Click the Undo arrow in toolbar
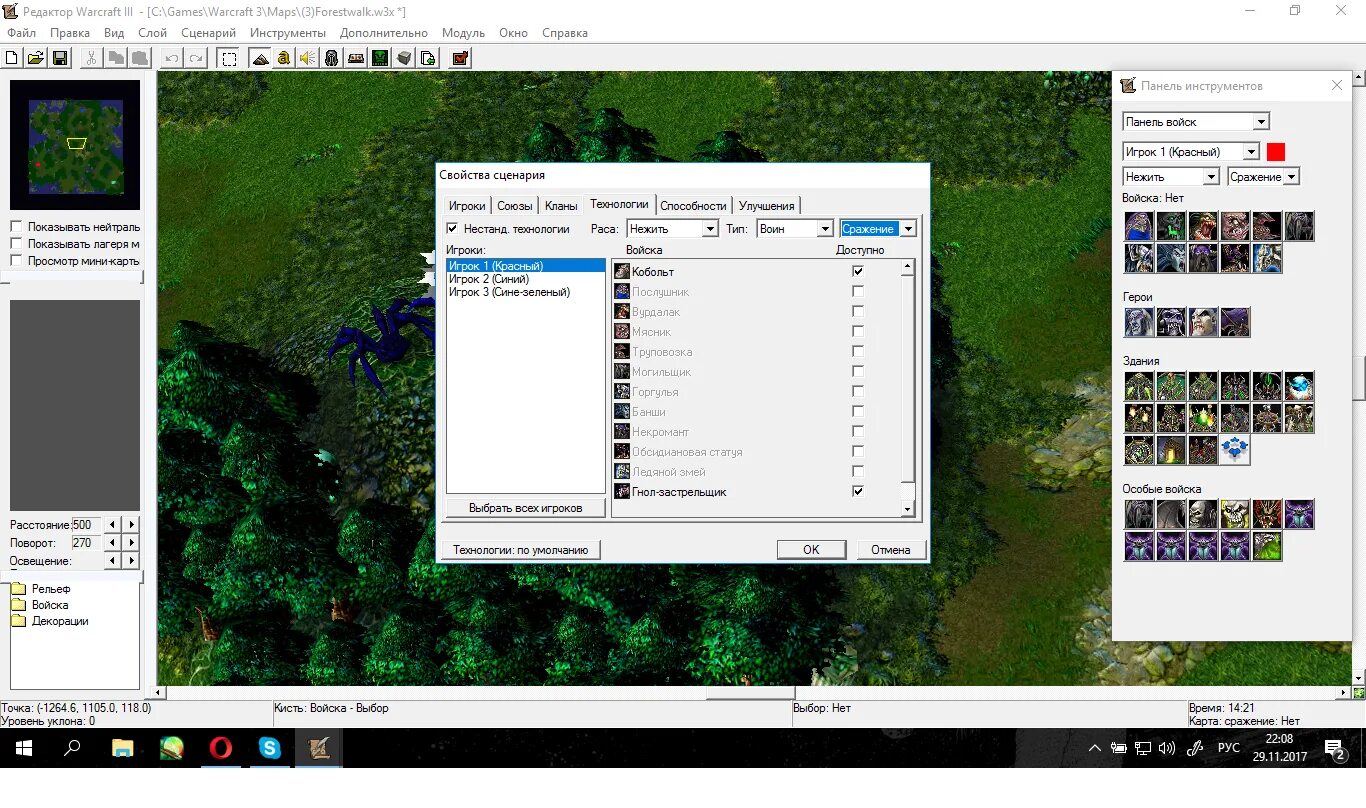1366x808 pixels. pyautogui.click(x=172, y=58)
